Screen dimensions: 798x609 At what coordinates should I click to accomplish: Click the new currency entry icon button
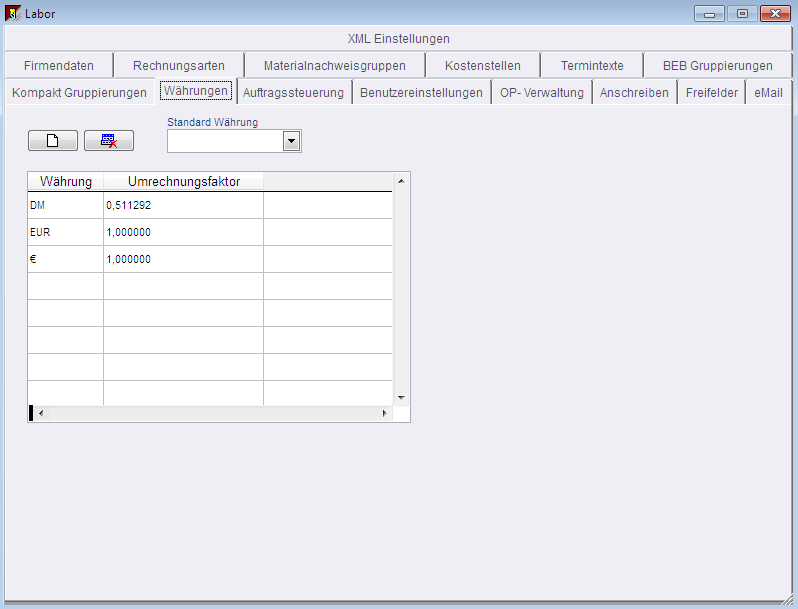[x=53, y=141]
